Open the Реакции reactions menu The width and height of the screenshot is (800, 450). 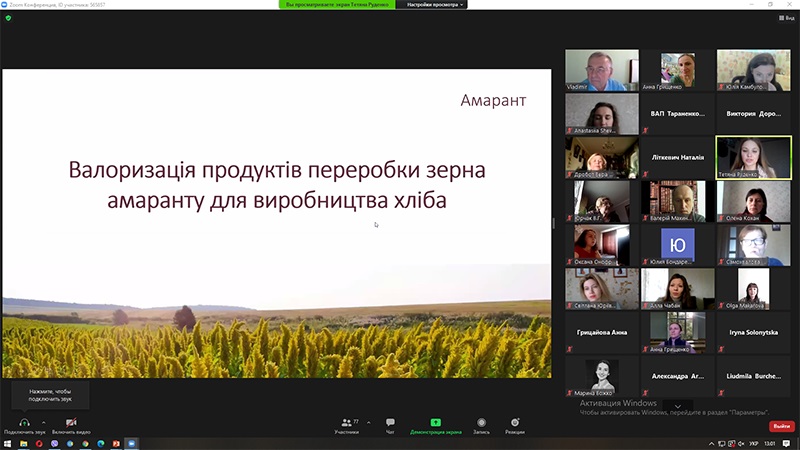coord(515,426)
